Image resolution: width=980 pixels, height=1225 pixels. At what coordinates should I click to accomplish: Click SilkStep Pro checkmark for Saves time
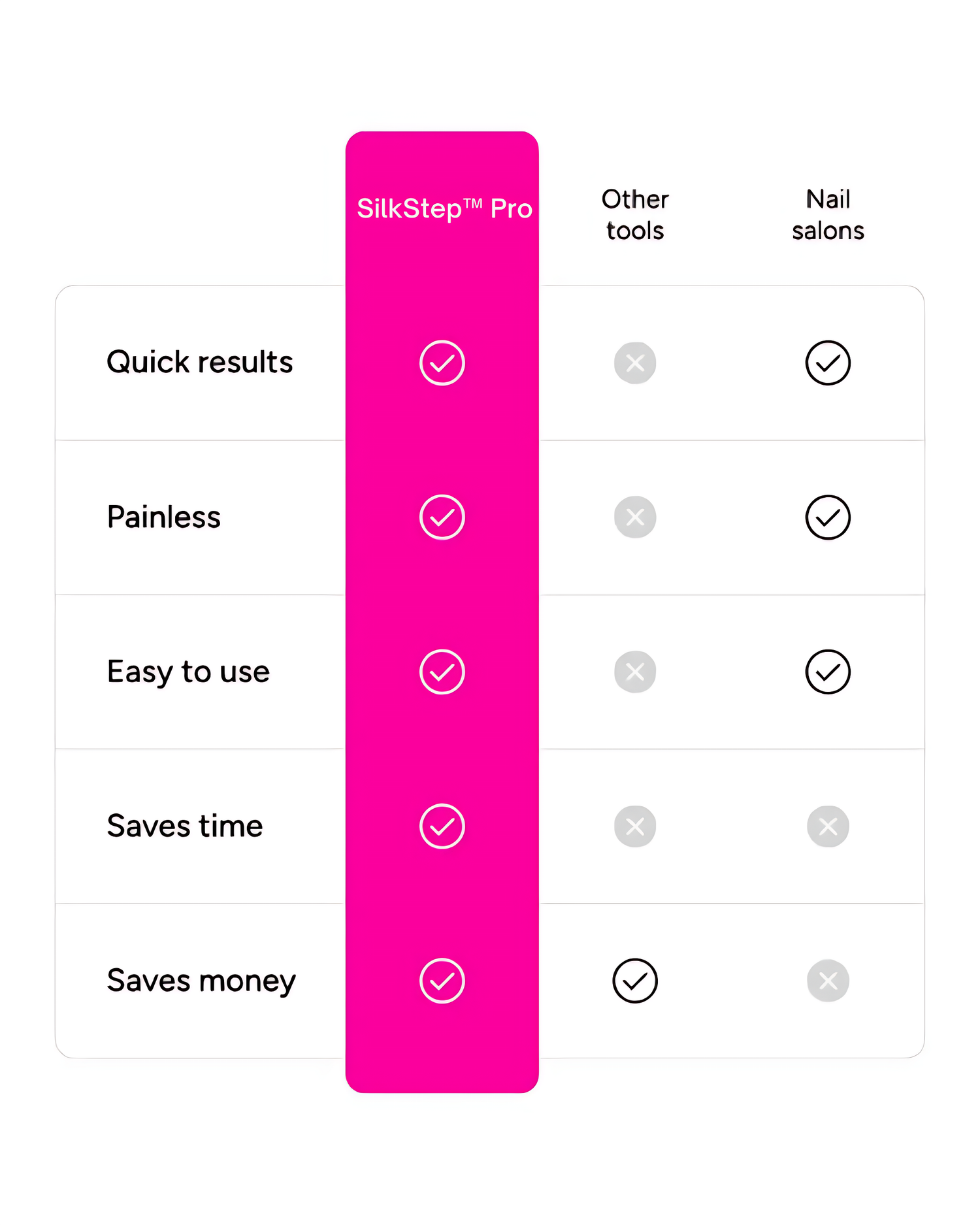442,826
